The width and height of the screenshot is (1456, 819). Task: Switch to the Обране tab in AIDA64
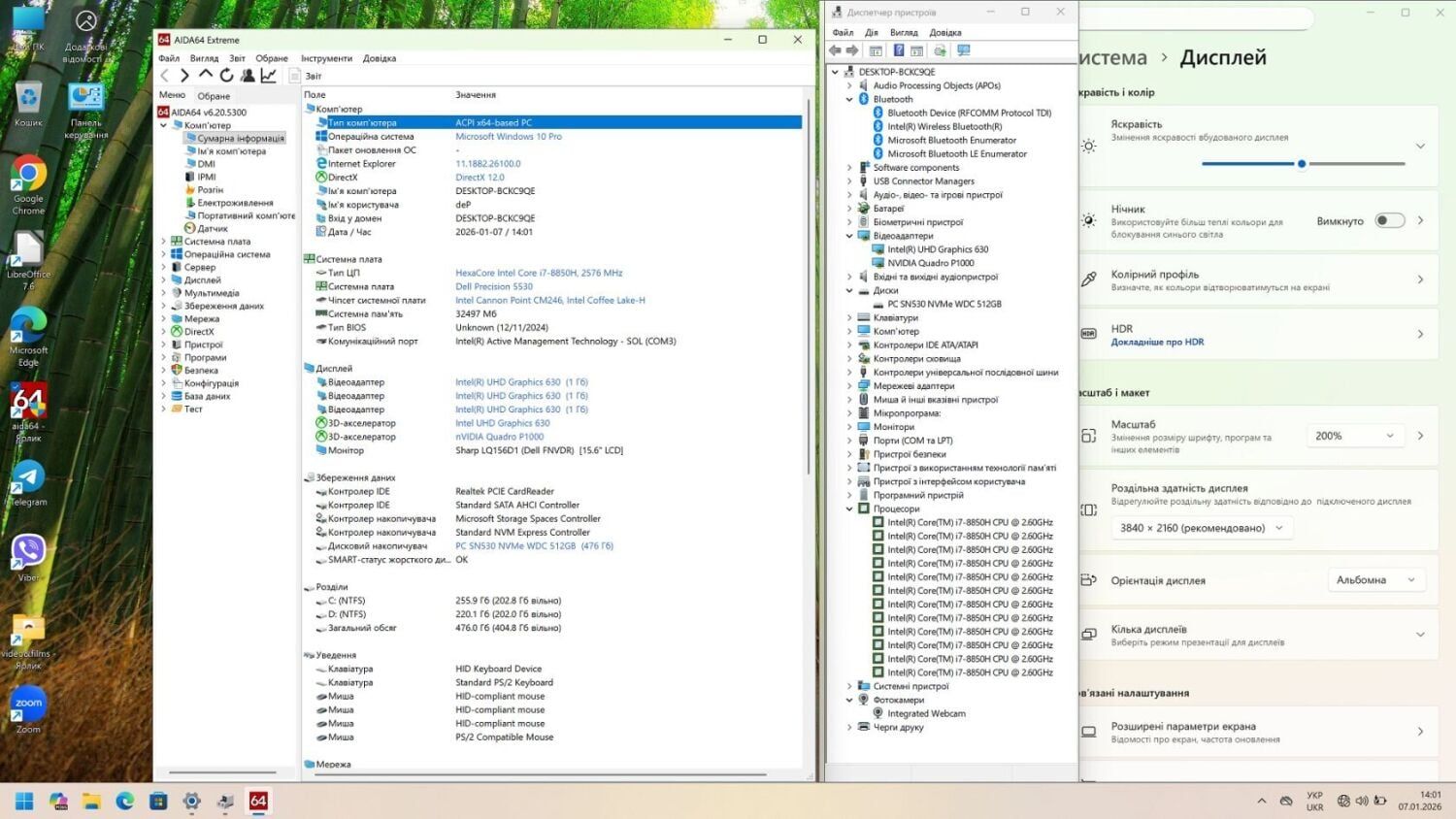214,96
